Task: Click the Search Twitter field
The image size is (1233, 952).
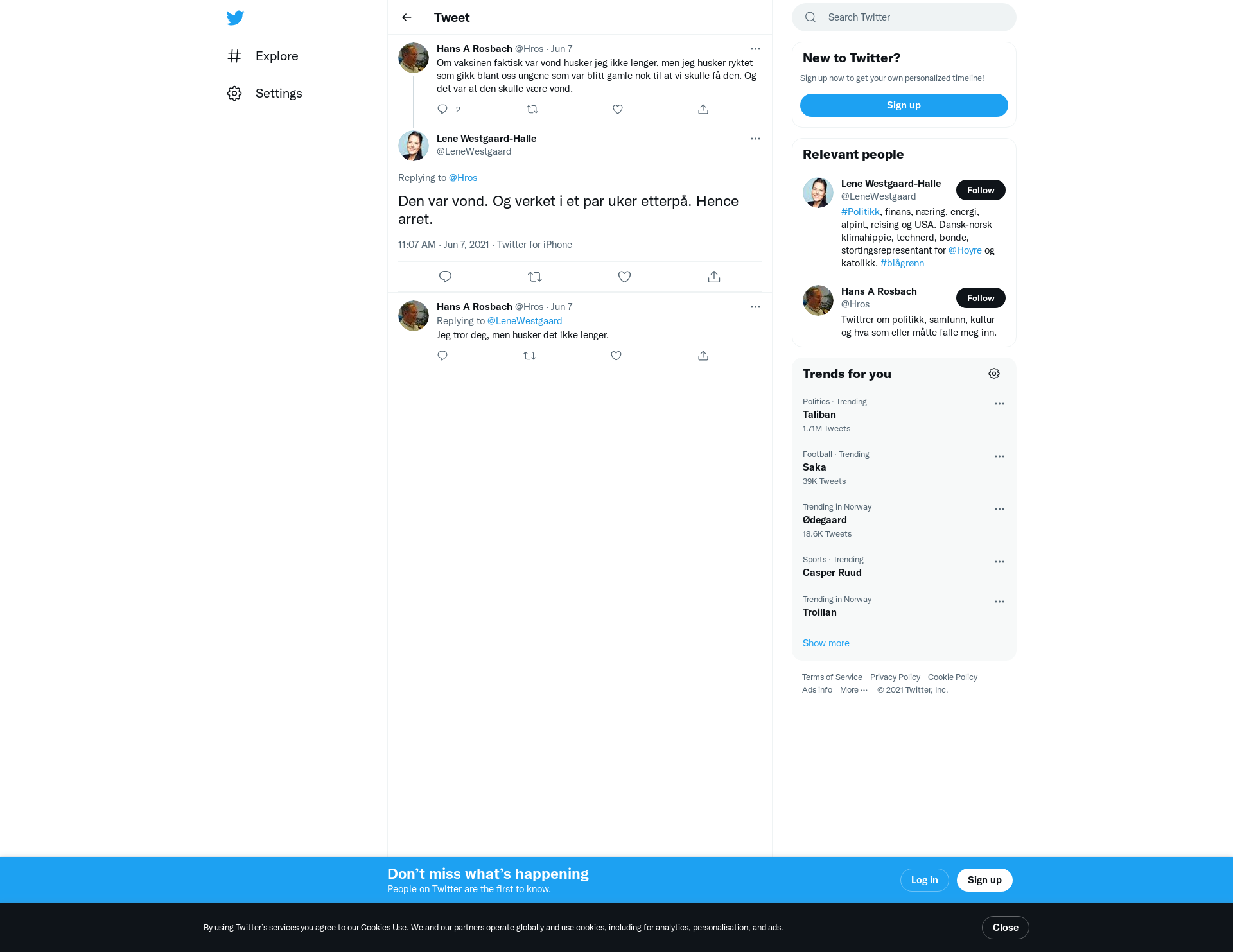Action: click(904, 17)
